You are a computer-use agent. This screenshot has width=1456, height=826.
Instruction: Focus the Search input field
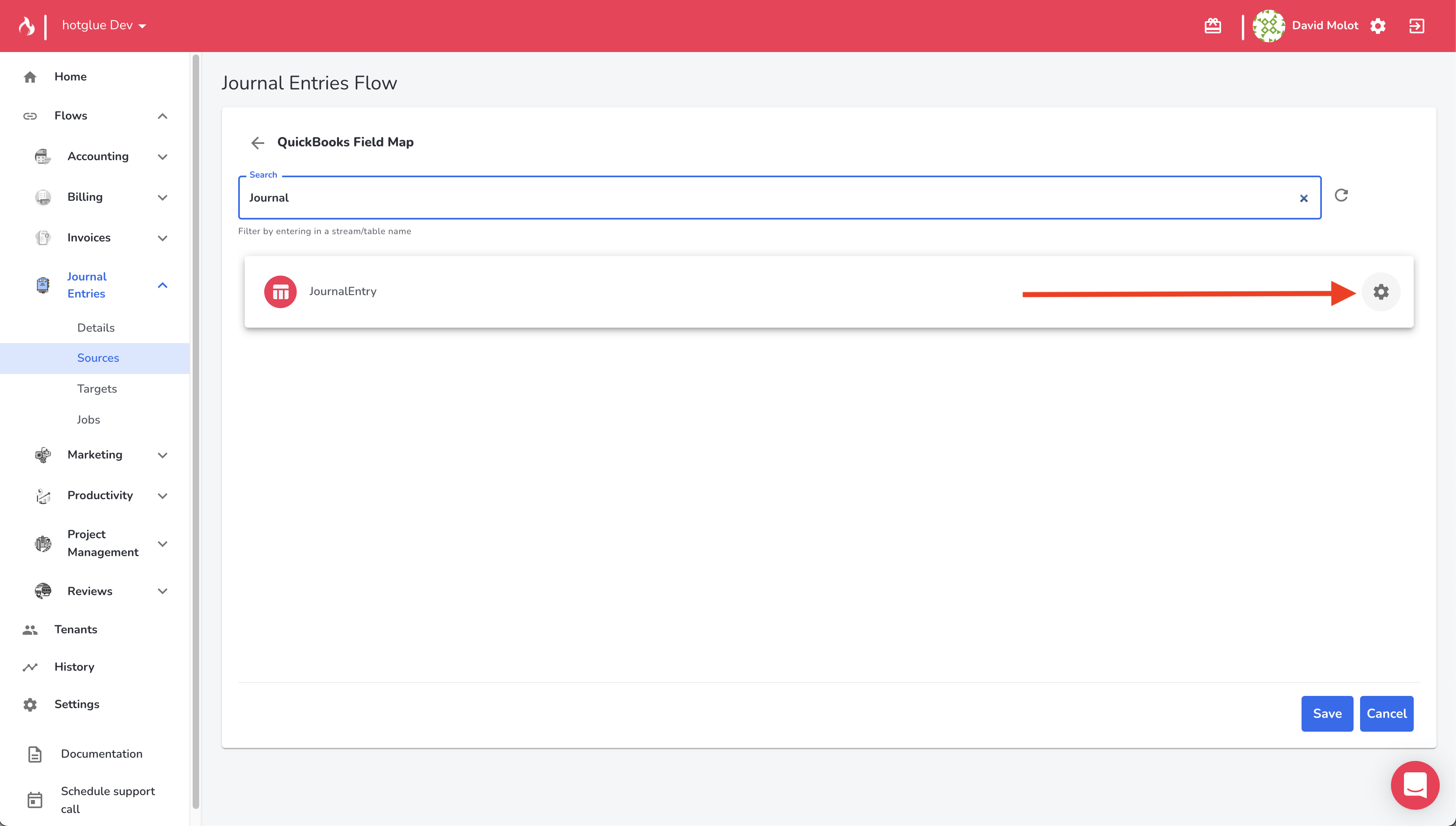click(x=766, y=198)
